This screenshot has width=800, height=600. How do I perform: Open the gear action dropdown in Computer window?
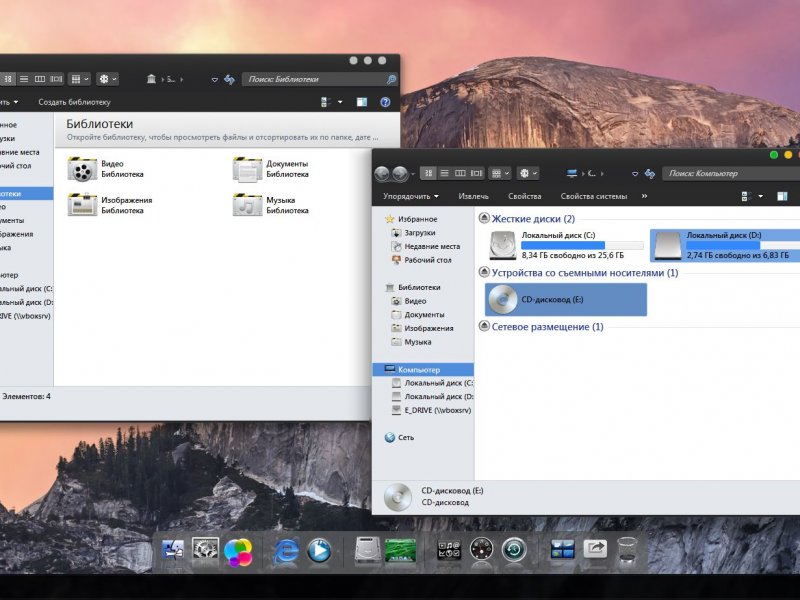[528, 173]
